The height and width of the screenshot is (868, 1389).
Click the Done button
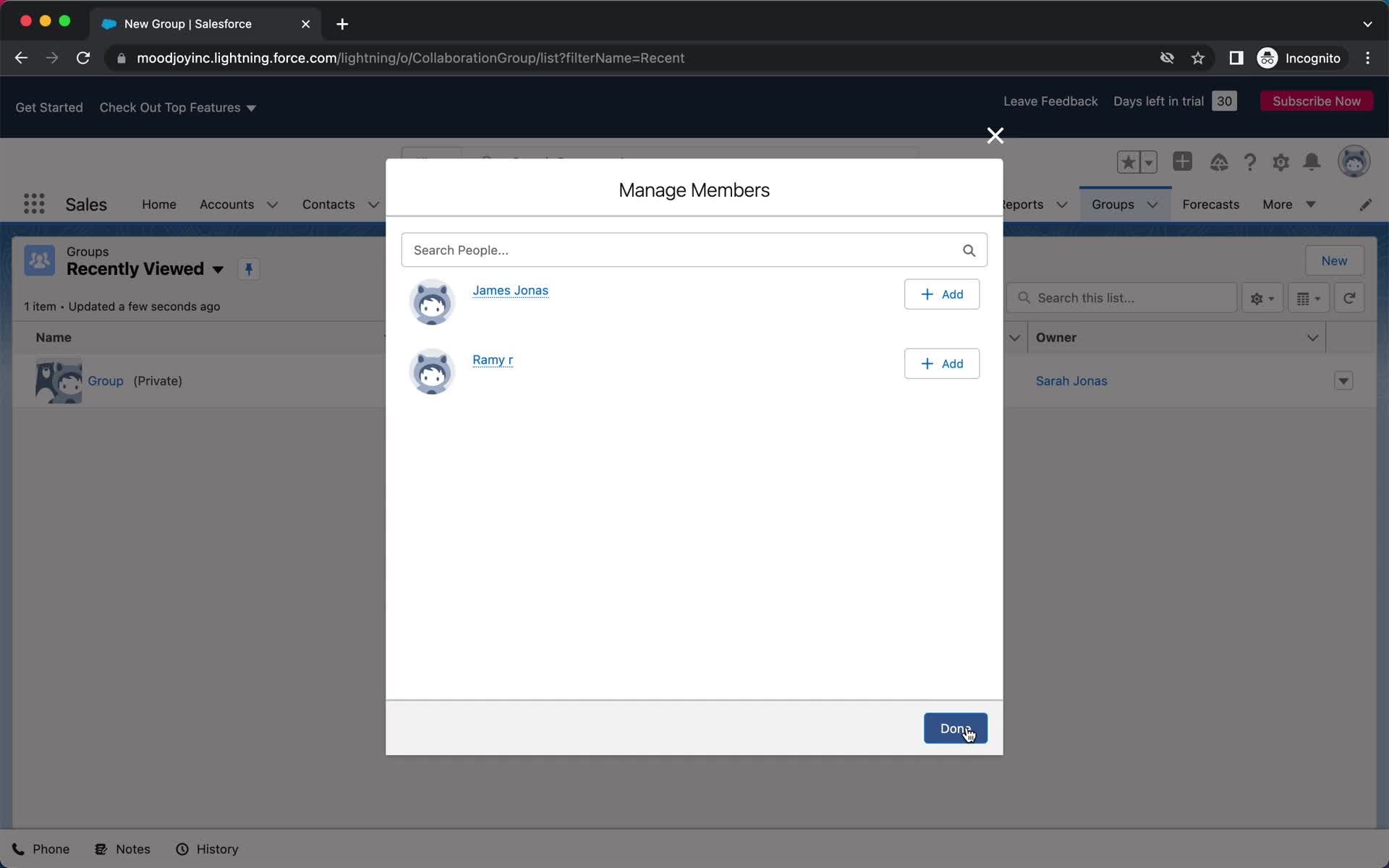pyautogui.click(x=955, y=728)
